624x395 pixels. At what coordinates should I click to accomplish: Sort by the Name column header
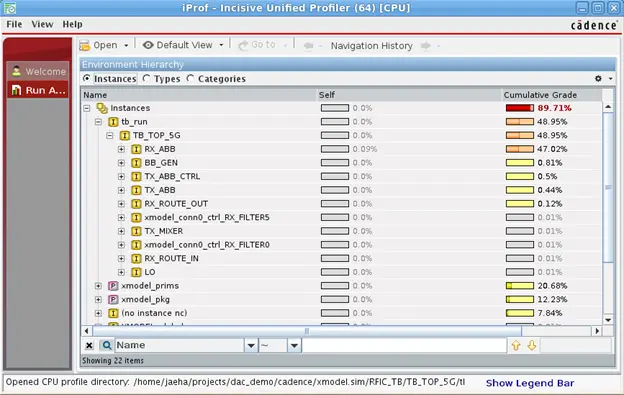pos(199,95)
